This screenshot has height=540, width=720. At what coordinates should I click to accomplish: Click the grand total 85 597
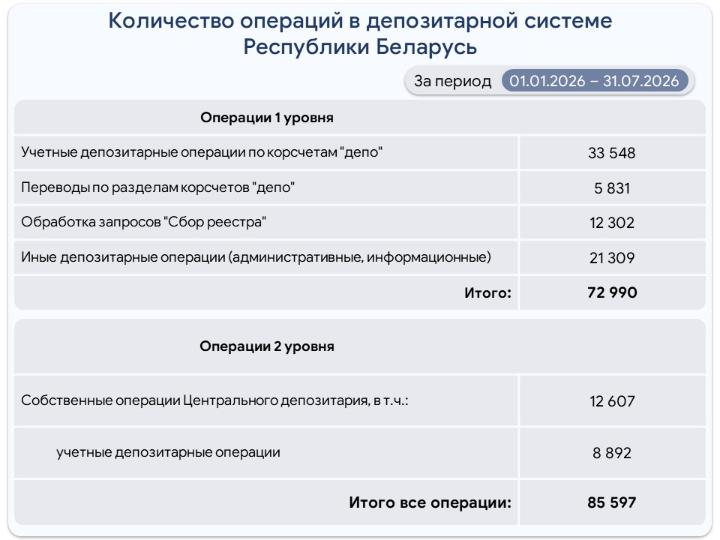coord(612,502)
